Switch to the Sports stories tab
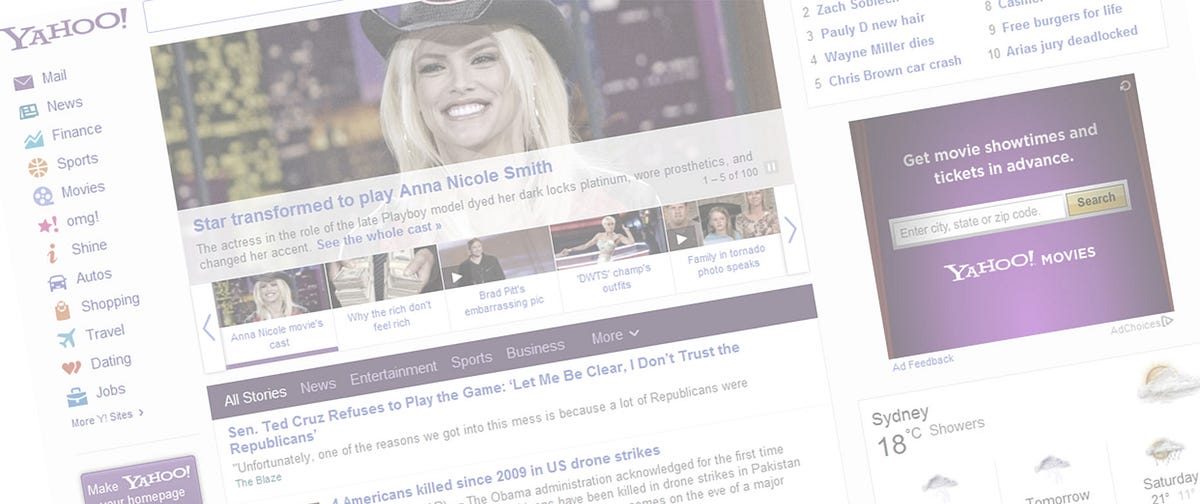 coord(472,359)
